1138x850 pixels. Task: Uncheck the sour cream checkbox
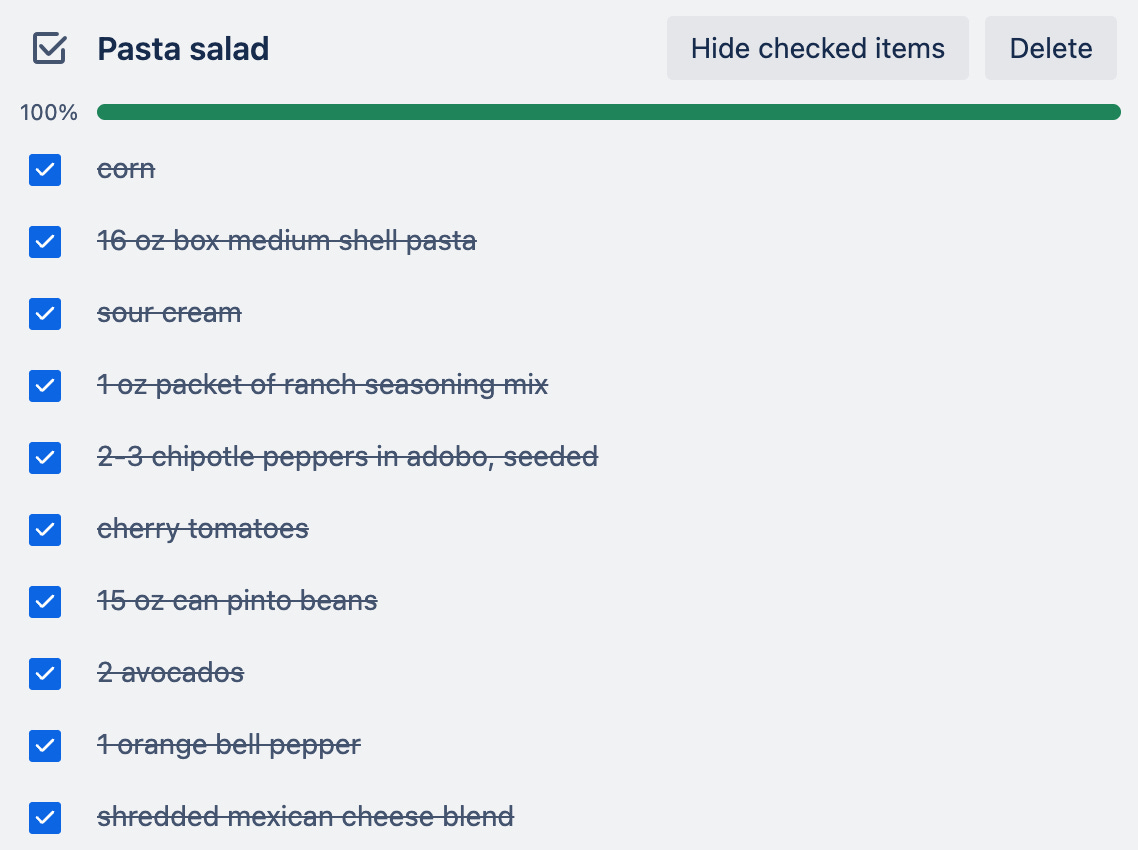pos(45,314)
